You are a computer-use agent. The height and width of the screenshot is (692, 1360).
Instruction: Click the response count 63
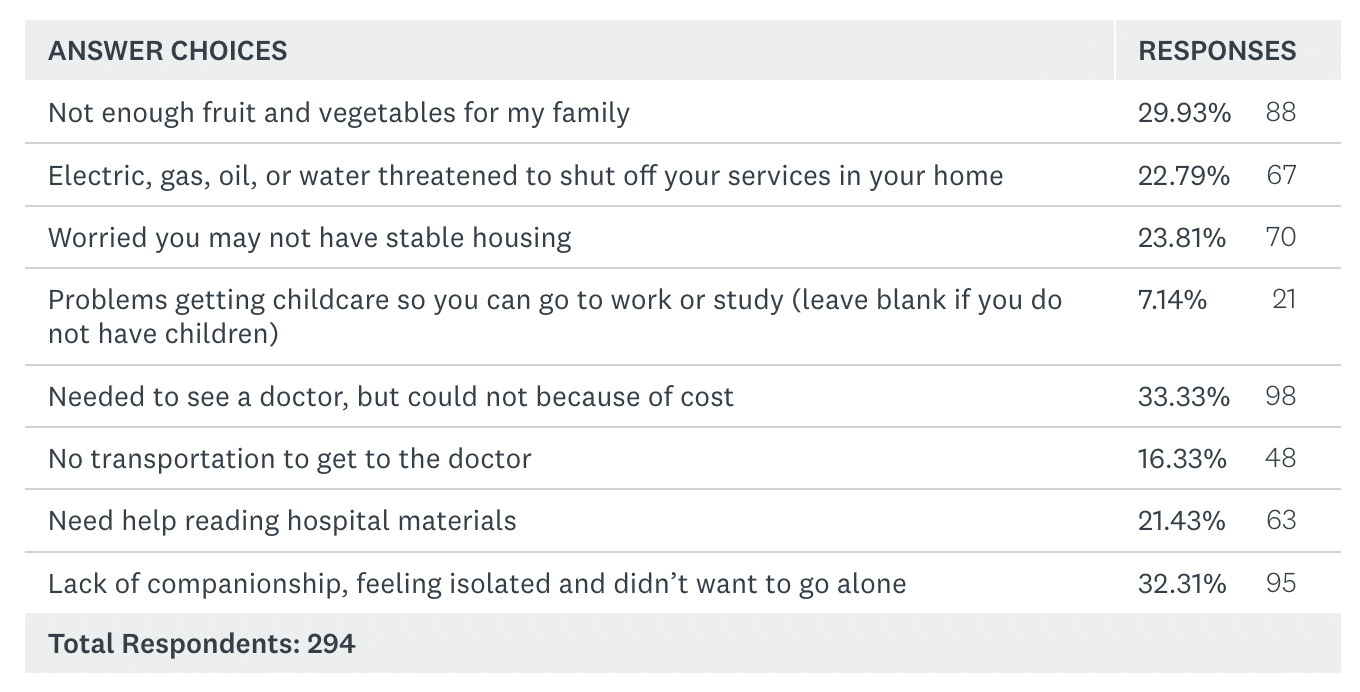[x=1280, y=521]
